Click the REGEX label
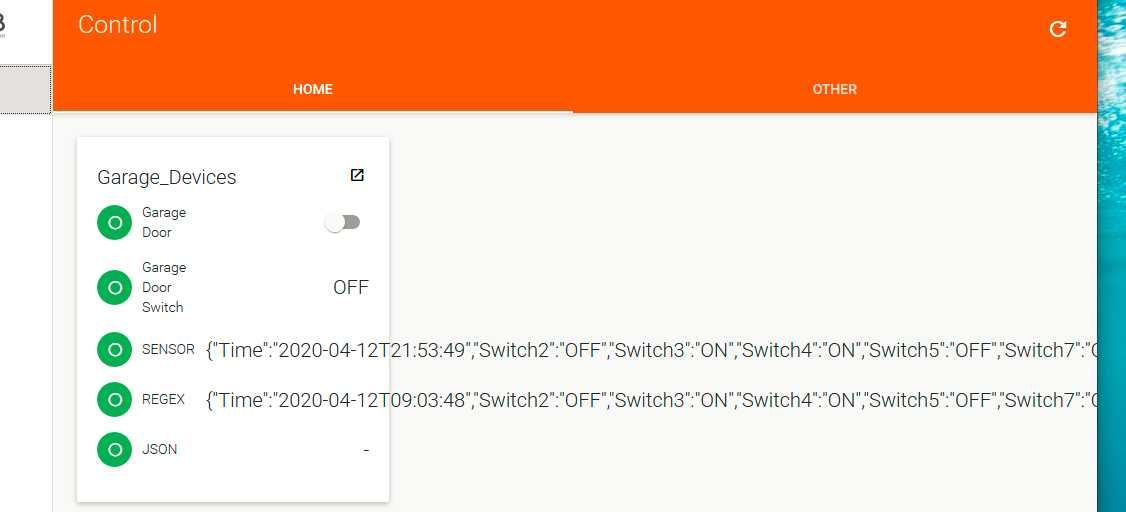This screenshot has width=1126, height=512. [164, 399]
